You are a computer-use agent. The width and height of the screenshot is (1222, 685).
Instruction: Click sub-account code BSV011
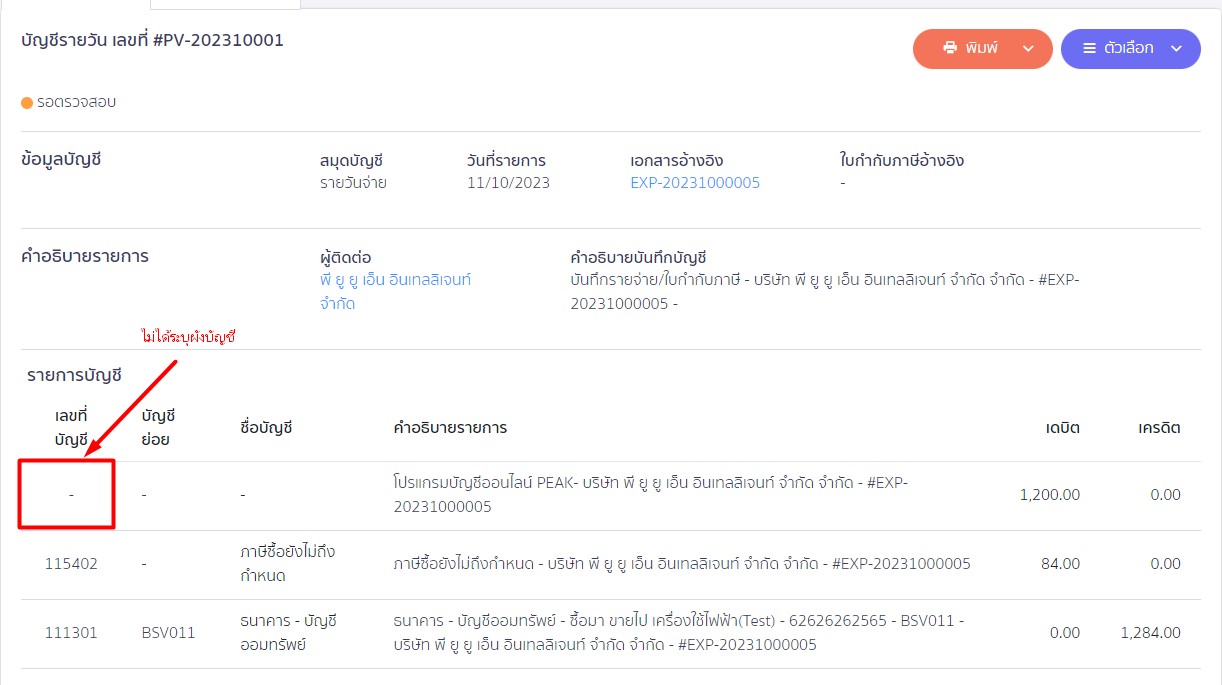click(x=168, y=633)
